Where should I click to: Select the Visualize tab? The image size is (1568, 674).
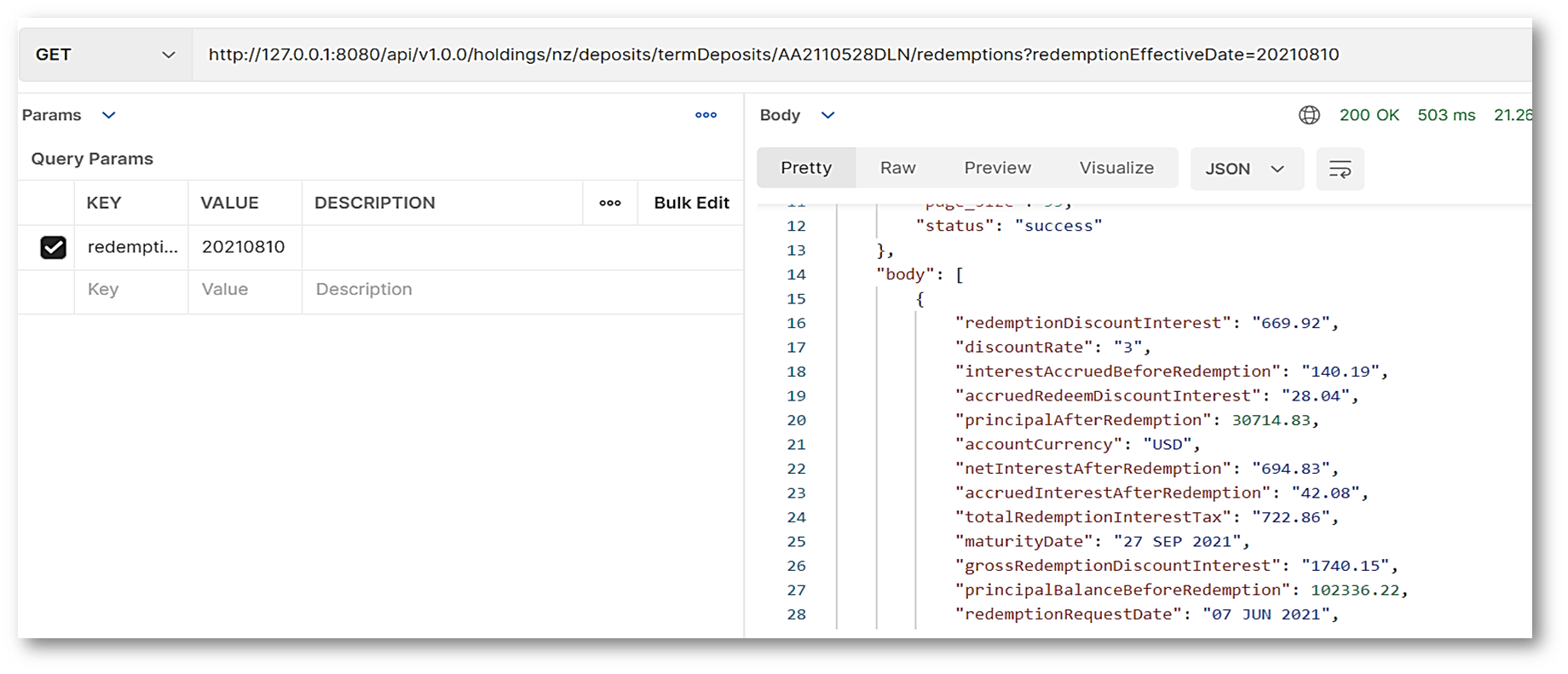coord(1116,168)
